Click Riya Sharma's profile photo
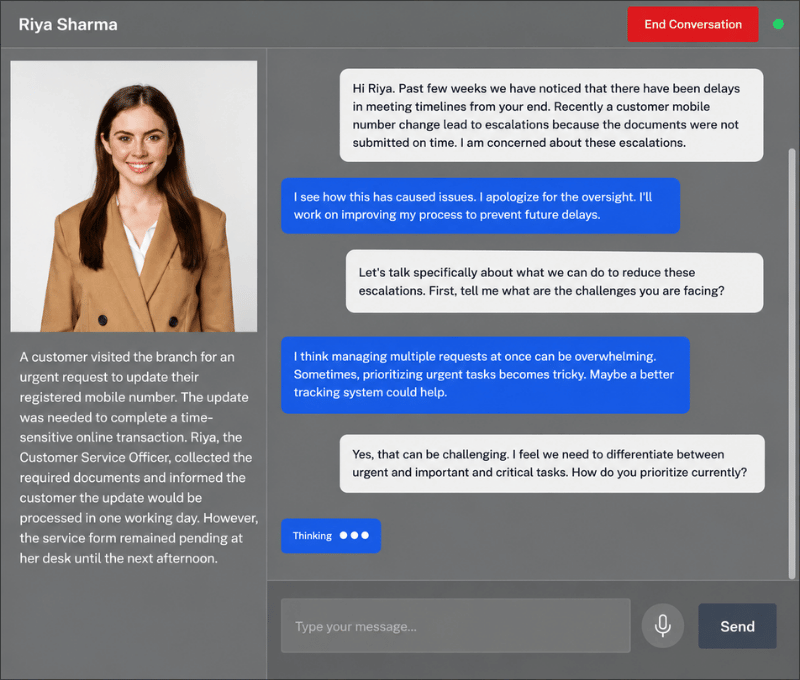 coord(134,196)
